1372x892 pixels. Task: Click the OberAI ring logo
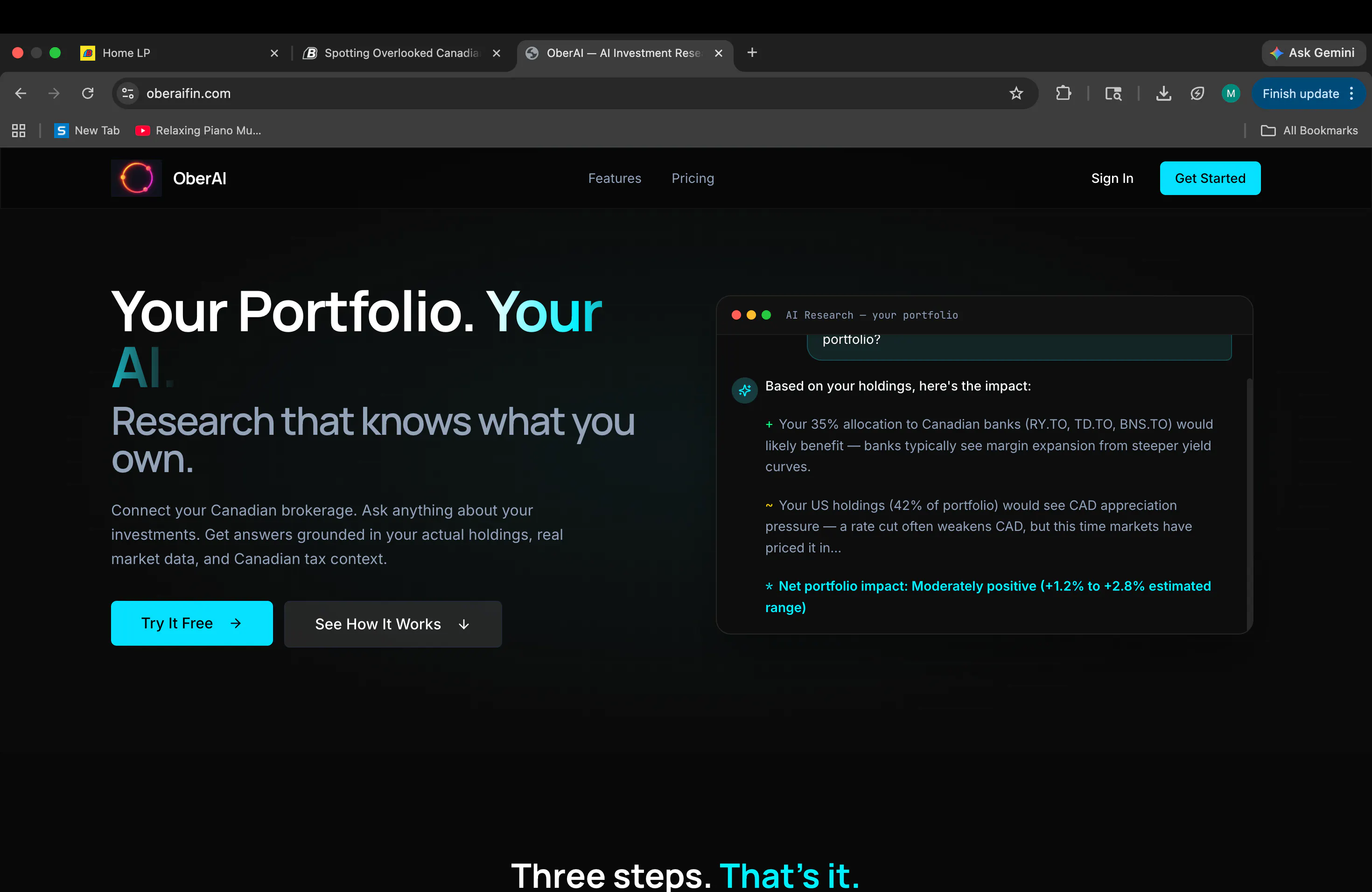click(136, 178)
